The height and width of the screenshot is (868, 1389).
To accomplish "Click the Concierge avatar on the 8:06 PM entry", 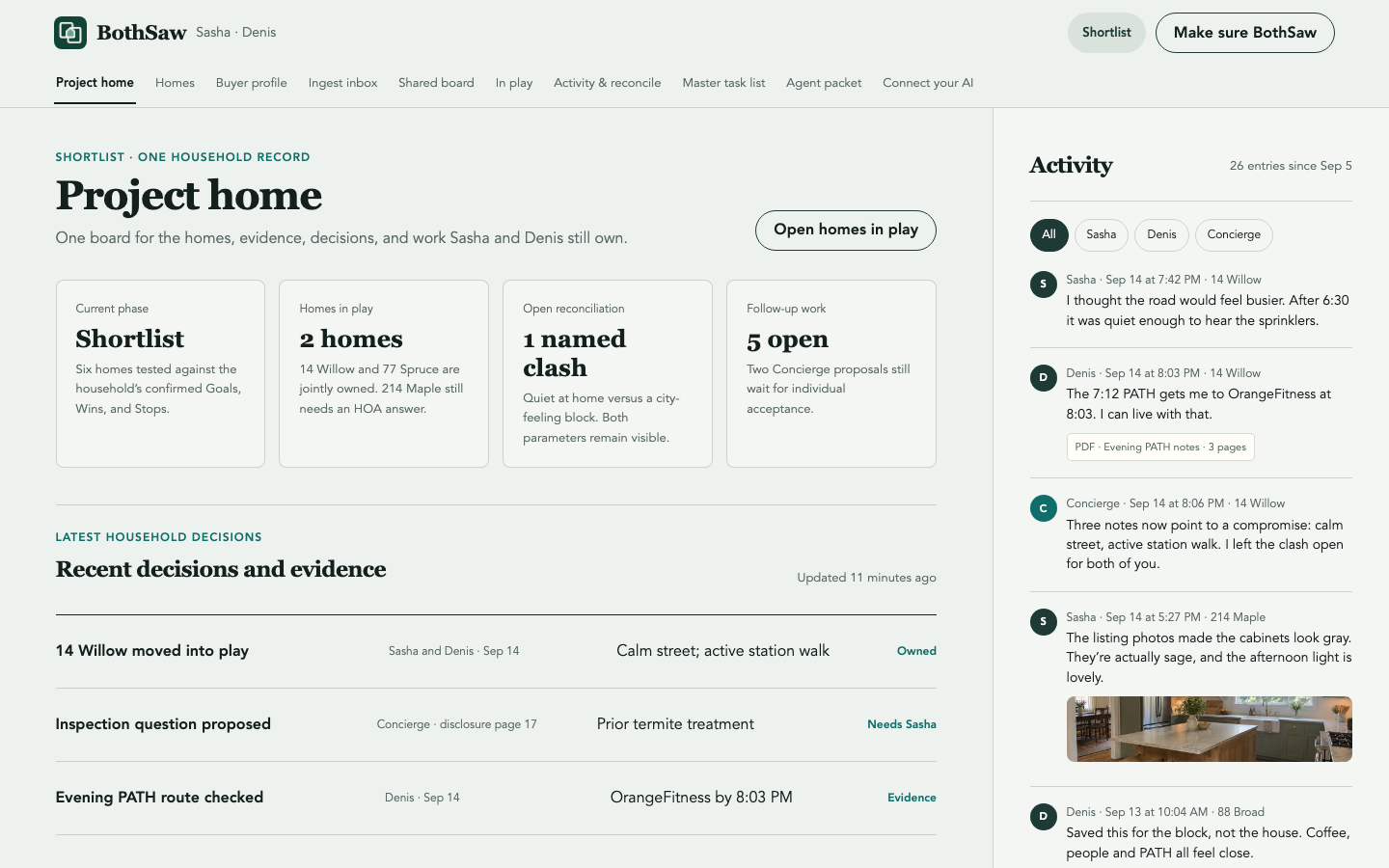I will (1043, 507).
